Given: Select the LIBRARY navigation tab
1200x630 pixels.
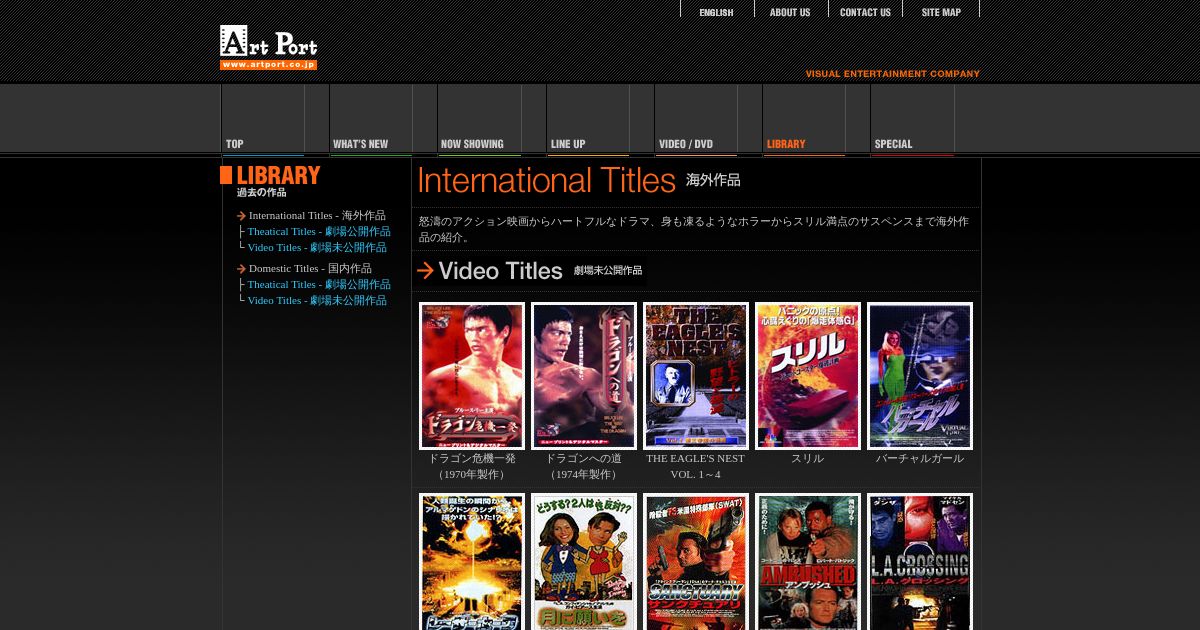Looking at the screenshot, I should click(x=803, y=120).
